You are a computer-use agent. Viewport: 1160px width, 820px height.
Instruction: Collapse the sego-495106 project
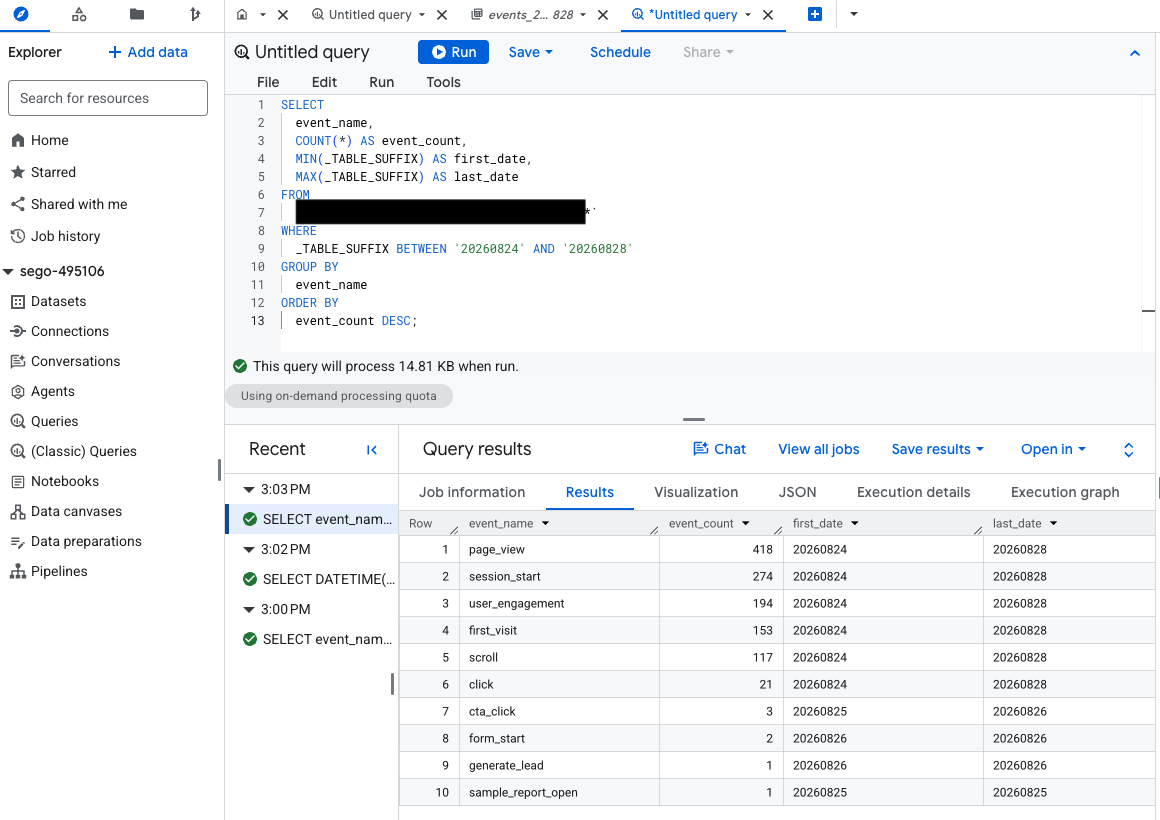pyautogui.click(x=8, y=272)
